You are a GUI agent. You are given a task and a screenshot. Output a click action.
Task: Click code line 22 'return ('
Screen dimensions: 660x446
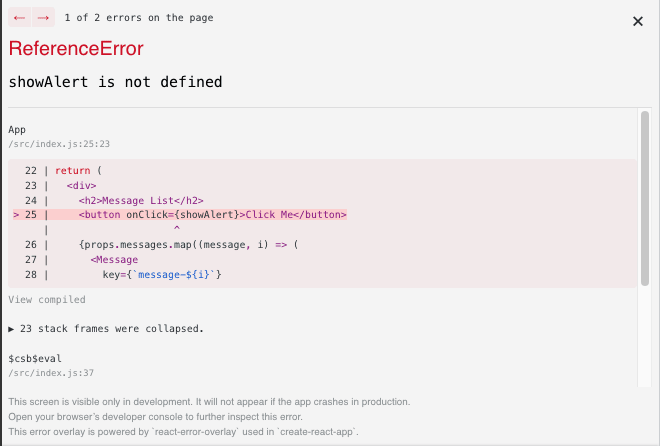point(78,170)
